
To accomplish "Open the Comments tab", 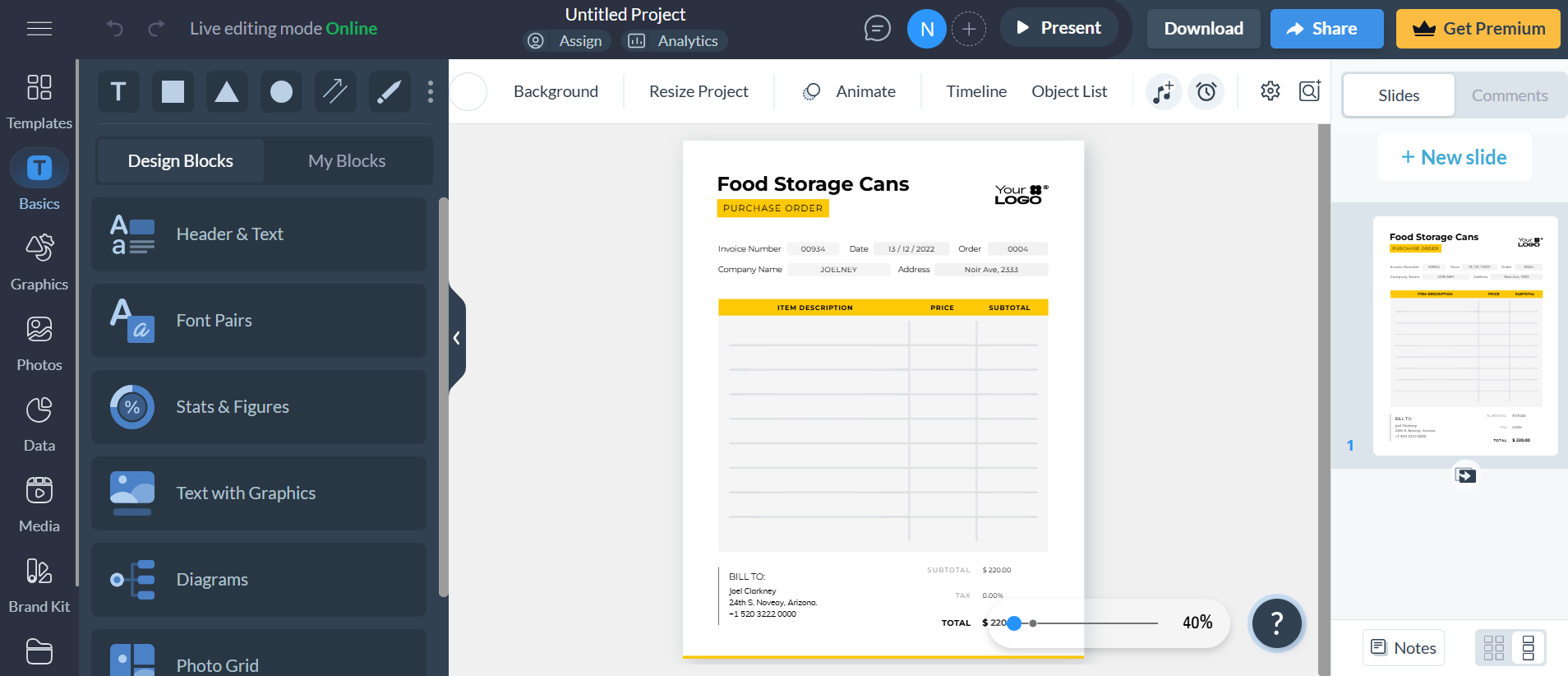I will pyautogui.click(x=1510, y=95).
